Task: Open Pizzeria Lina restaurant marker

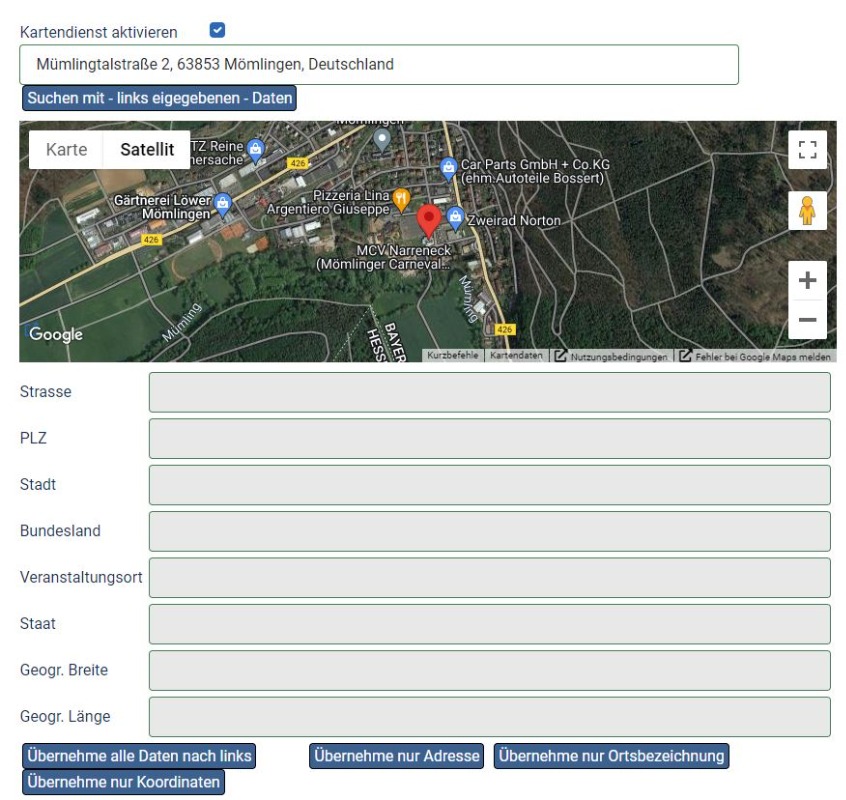Action: (401, 200)
